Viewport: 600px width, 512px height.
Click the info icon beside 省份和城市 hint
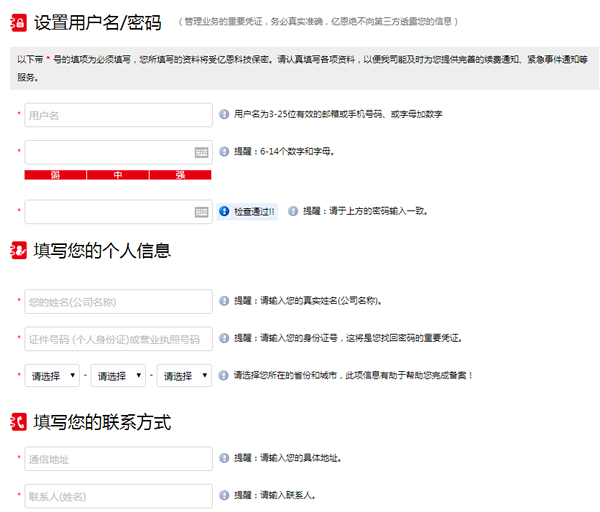pyautogui.click(x=224, y=375)
